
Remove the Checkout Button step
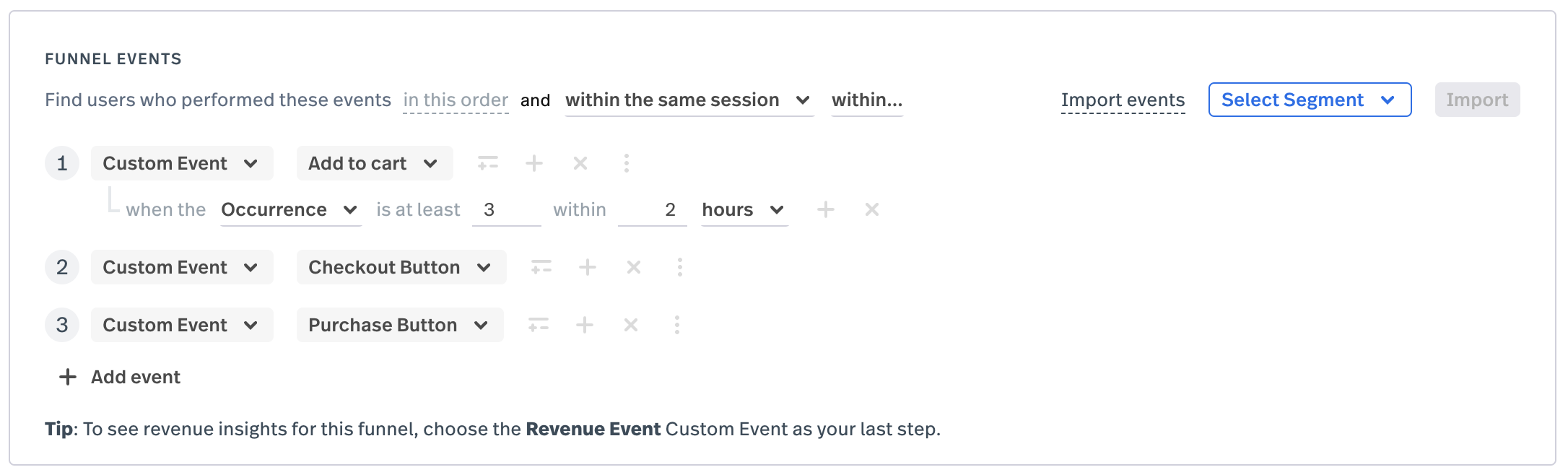coord(634,267)
